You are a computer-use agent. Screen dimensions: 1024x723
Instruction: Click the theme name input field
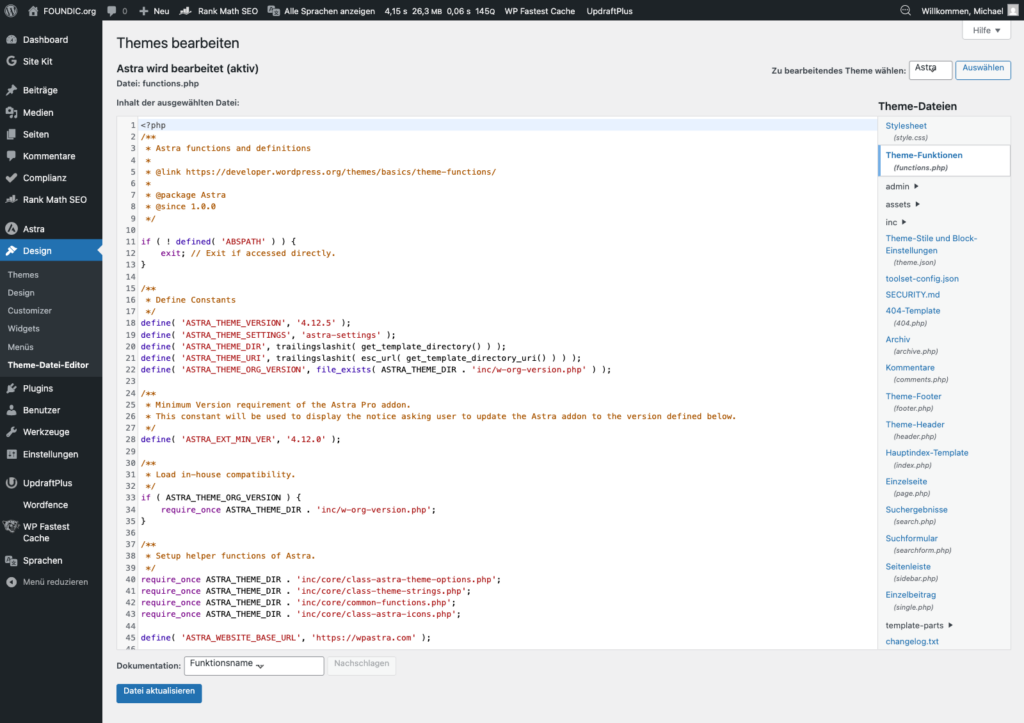(930, 70)
